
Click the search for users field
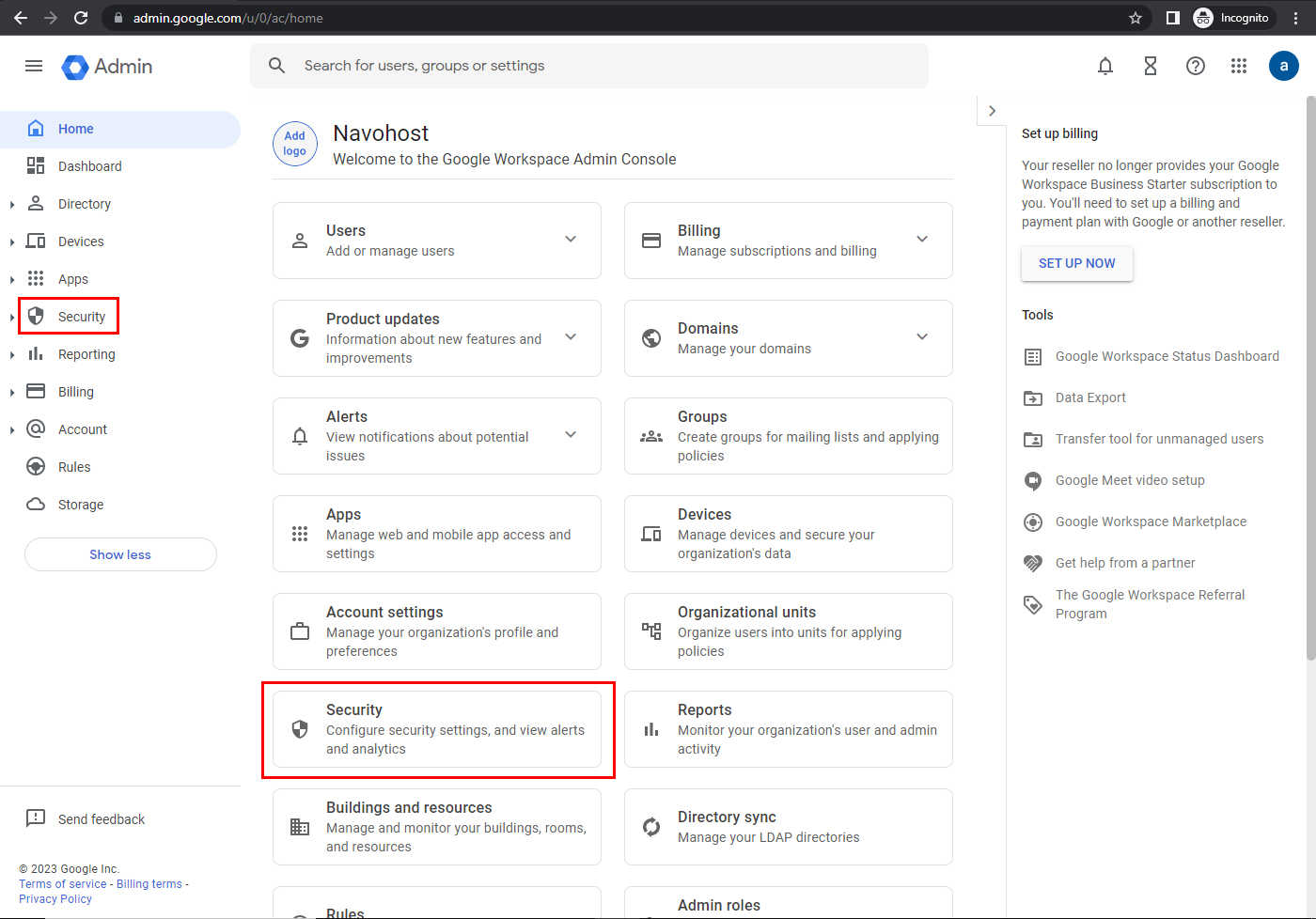(589, 66)
